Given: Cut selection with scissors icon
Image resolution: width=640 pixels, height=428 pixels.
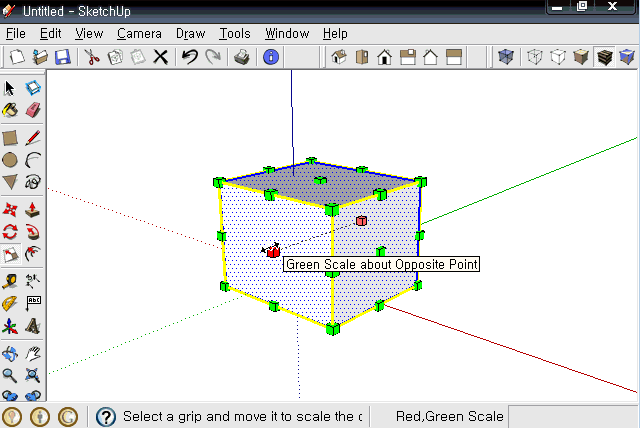Looking at the screenshot, I should pyautogui.click(x=92, y=57).
